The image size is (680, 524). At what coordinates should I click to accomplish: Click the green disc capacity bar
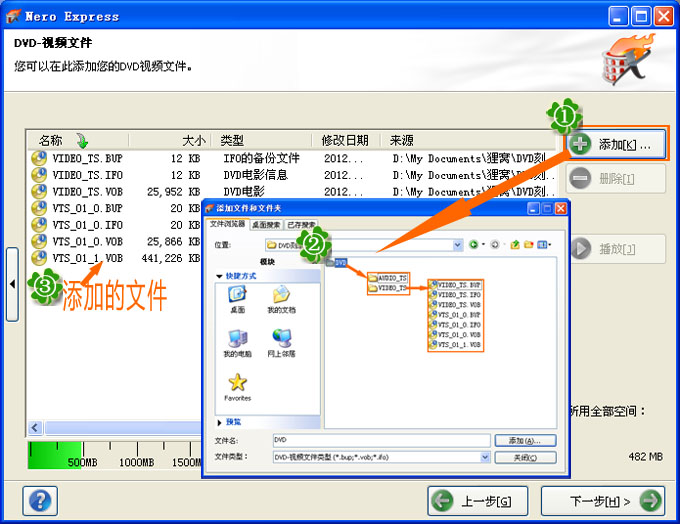click(55, 455)
